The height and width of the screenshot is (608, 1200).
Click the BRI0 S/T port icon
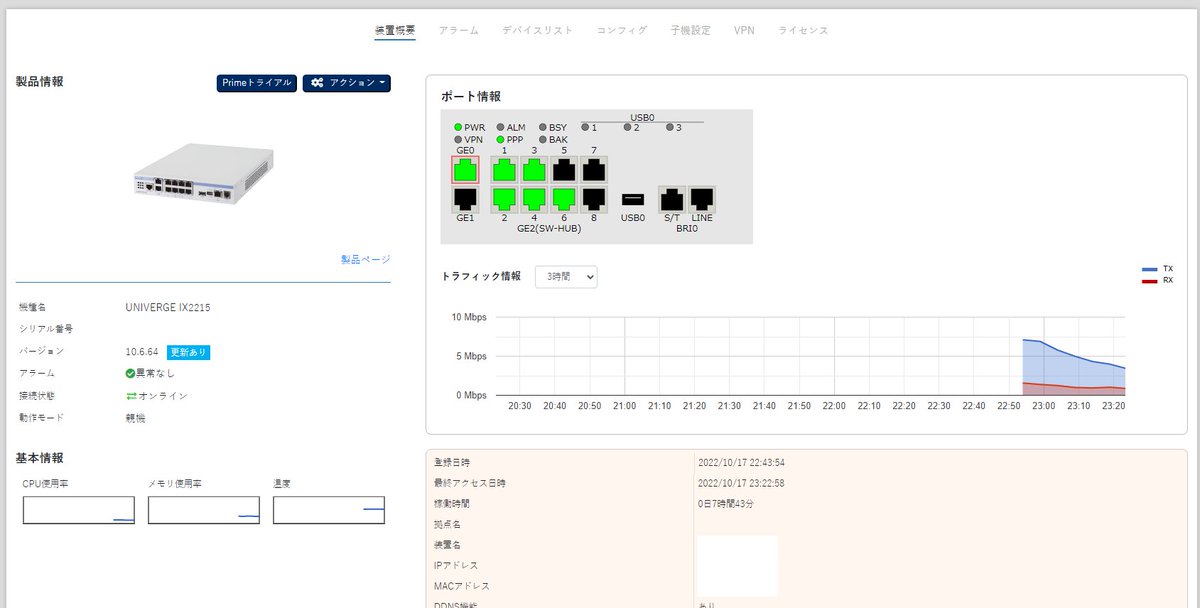(672, 198)
